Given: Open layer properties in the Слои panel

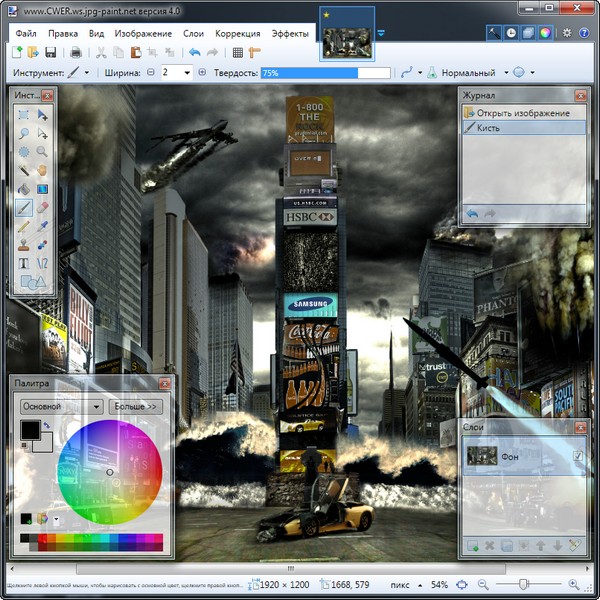Looking at the screenshot, I should (x=574, y=546).
